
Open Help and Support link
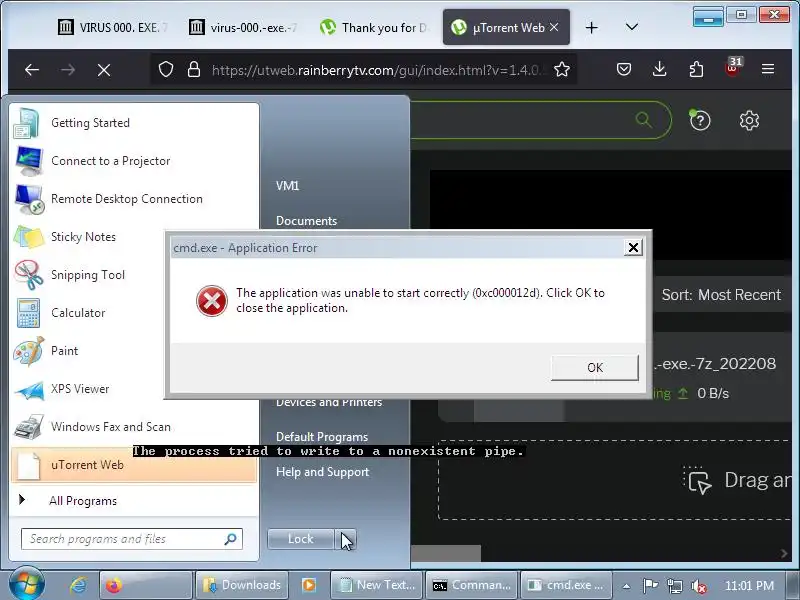(322, 472)
